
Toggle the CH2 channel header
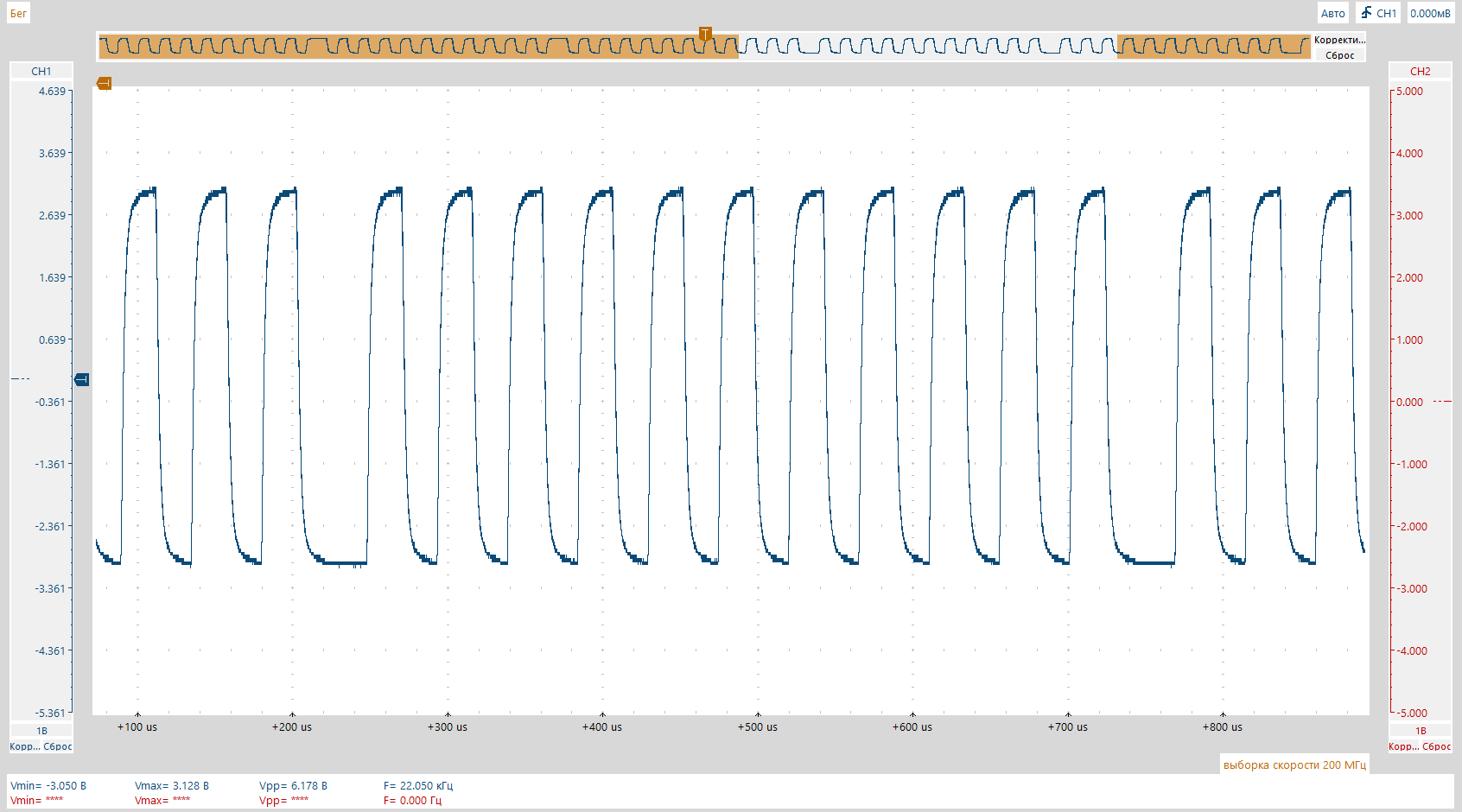pyautogui.click(x=1420, y=71)
